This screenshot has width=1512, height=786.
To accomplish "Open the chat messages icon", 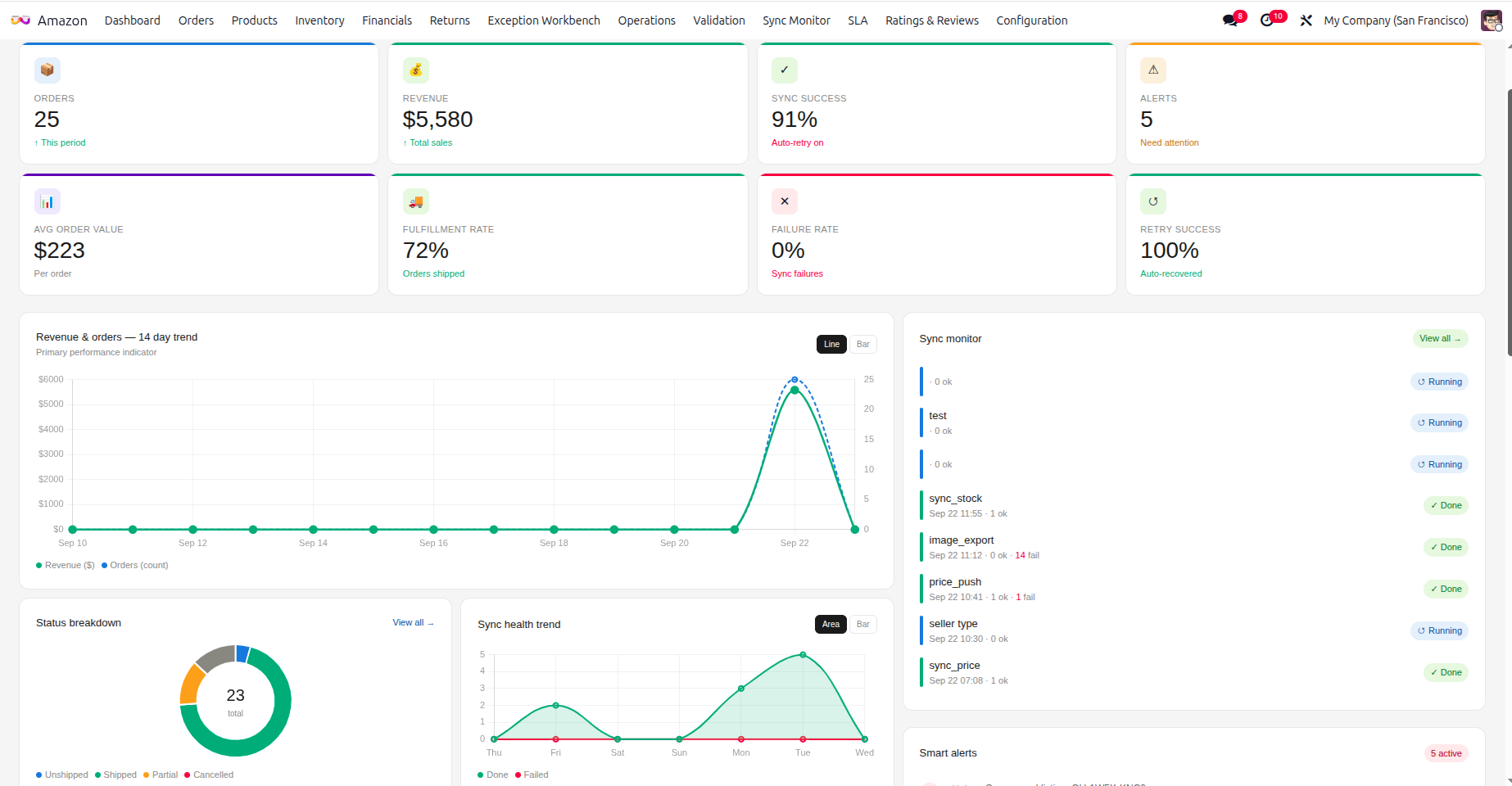I will (1230, 20).
